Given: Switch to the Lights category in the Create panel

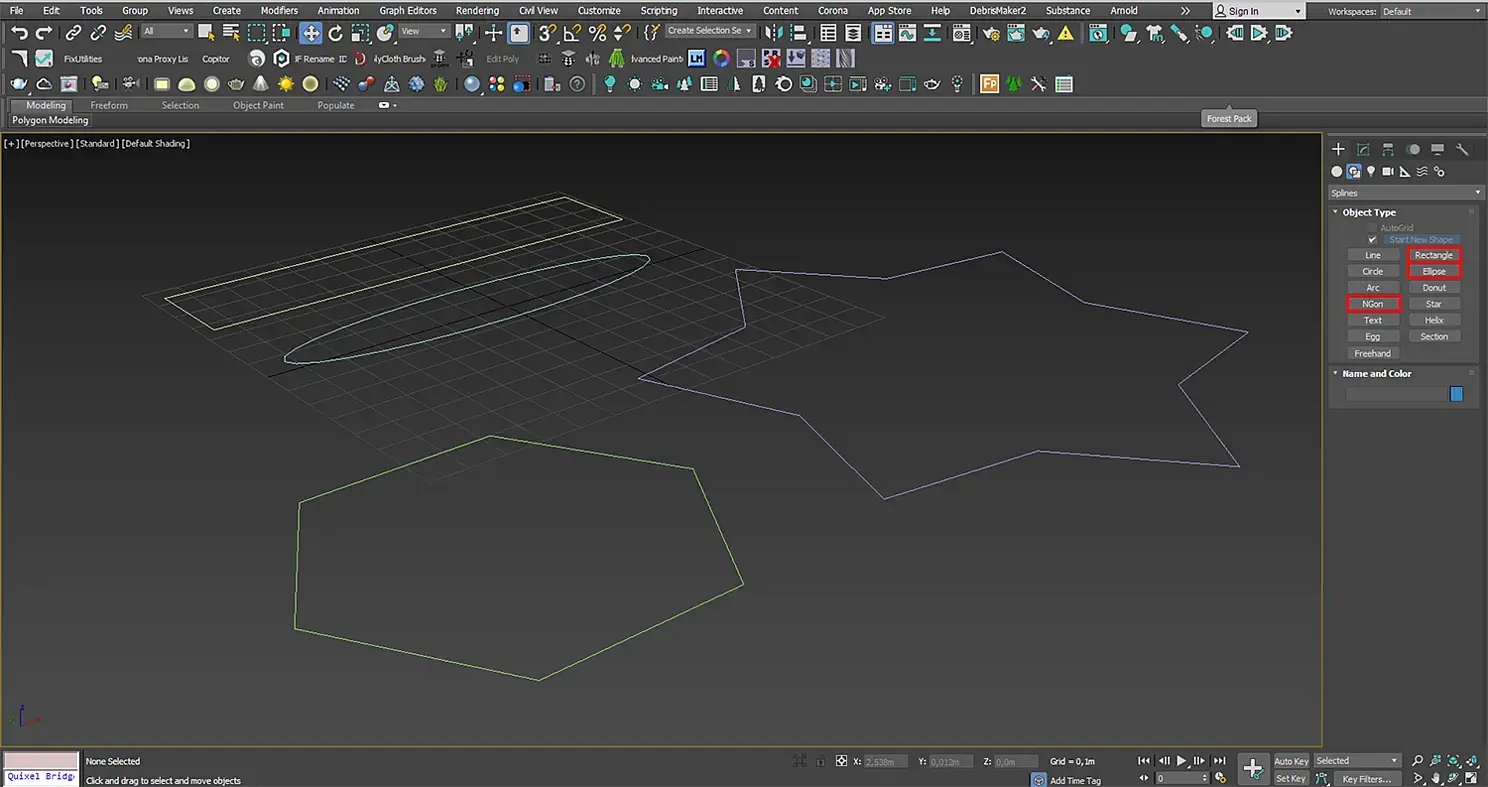Looking at the screenshot, I should point(1371,172).
